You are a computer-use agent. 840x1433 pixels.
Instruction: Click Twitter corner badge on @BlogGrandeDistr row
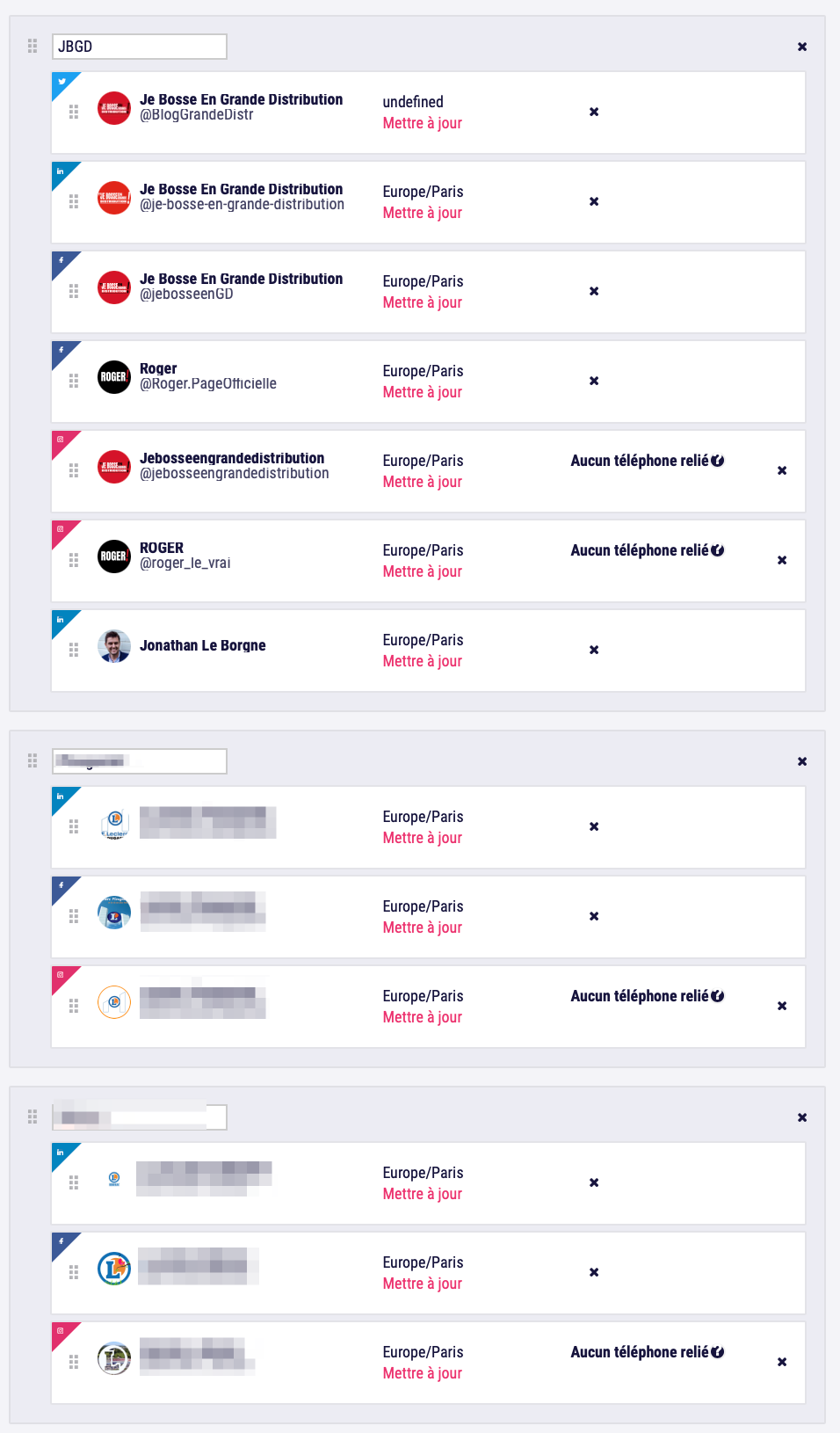62,82
